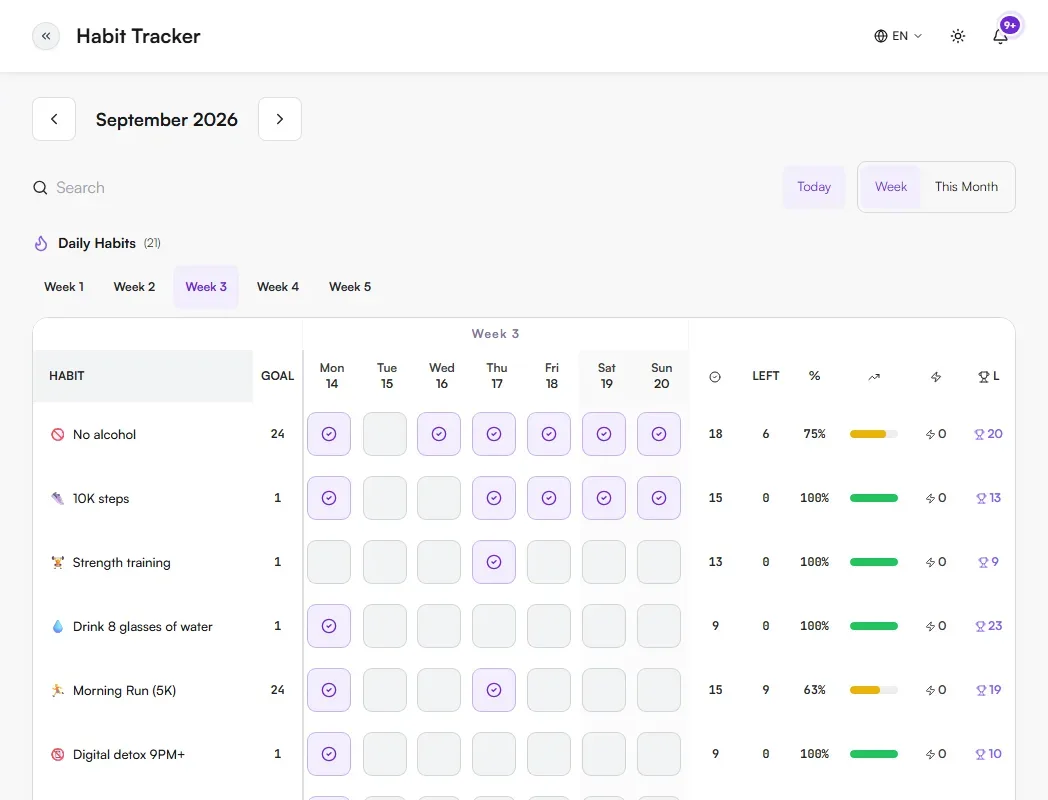Click the completed checkmark column header icon
This screenshot has height=800, width=1048.
point(715,377)
